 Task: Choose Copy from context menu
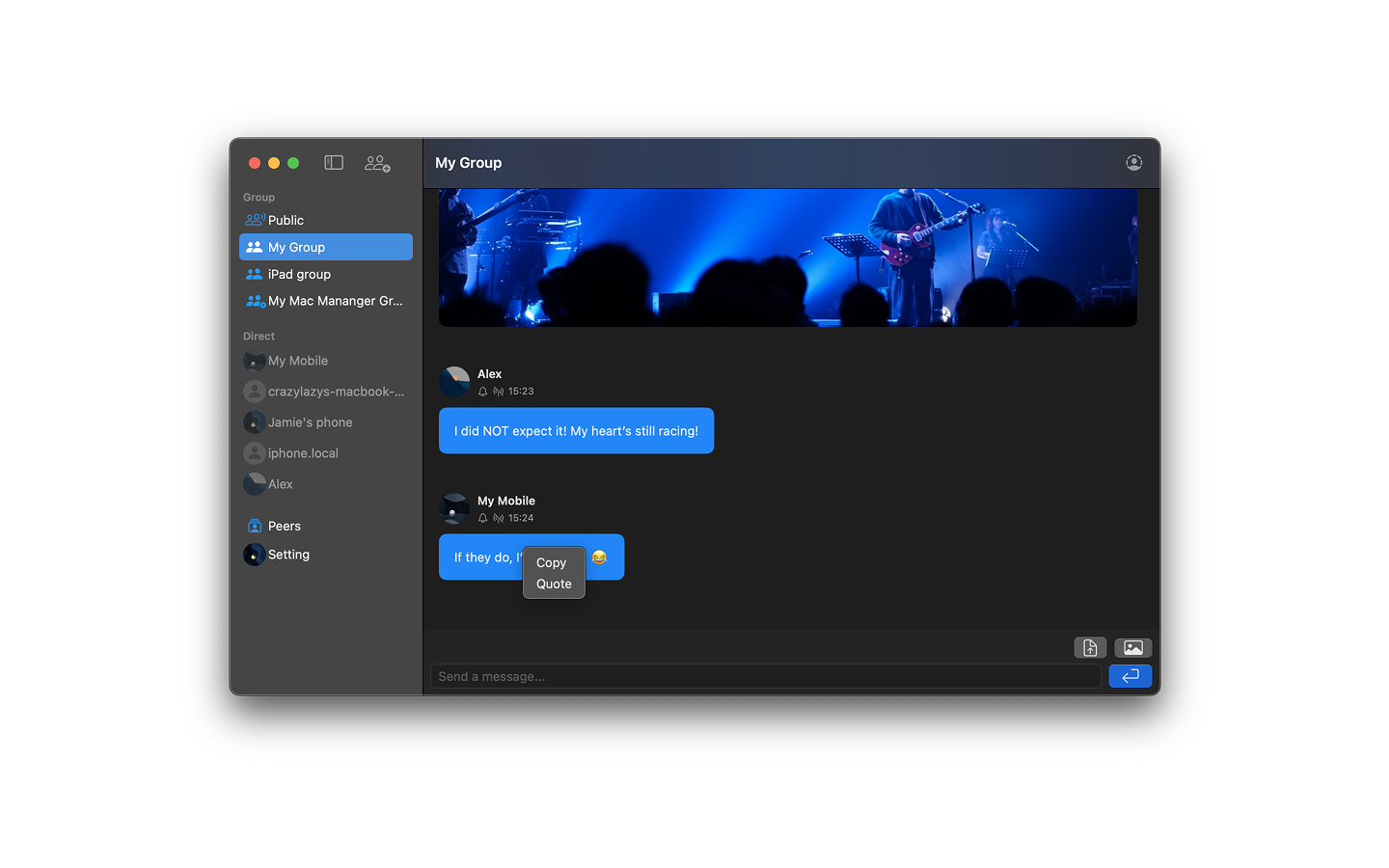pyautogui.click(x=552, y=562)
